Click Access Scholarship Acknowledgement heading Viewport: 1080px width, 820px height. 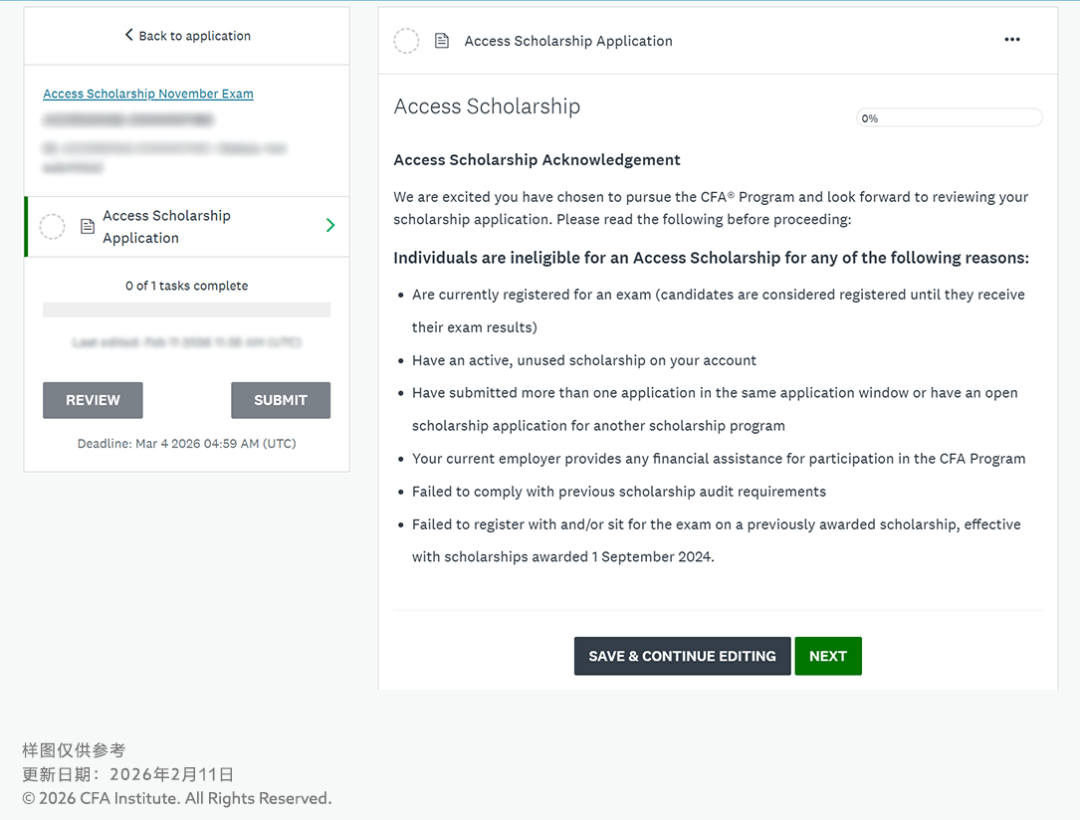click(x=537, y=160)
